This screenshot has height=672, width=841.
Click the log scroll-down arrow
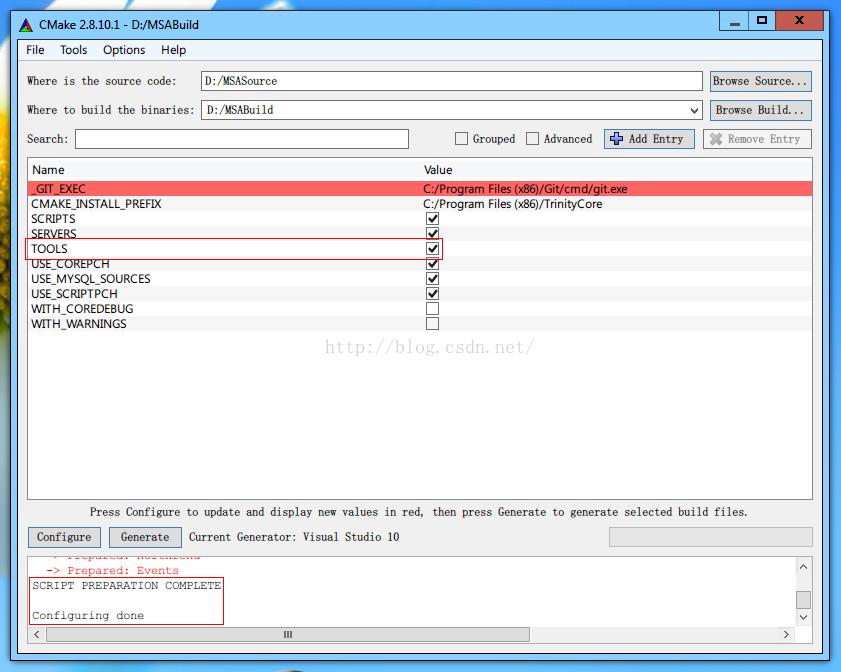coord(803,617)
